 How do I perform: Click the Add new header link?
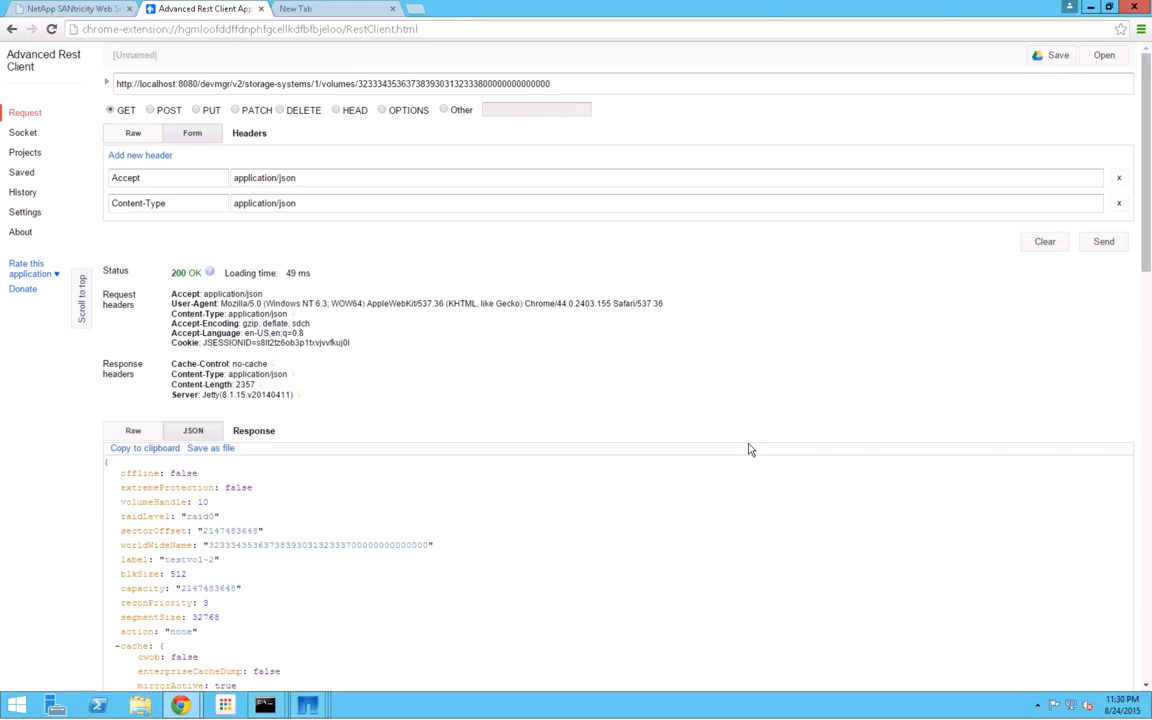(x=140, y=155)
